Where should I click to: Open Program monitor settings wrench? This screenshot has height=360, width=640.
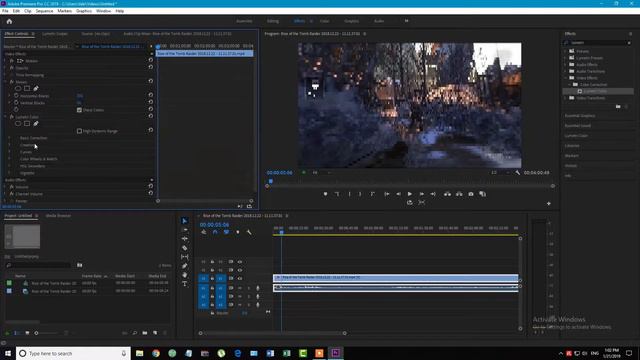518,173
